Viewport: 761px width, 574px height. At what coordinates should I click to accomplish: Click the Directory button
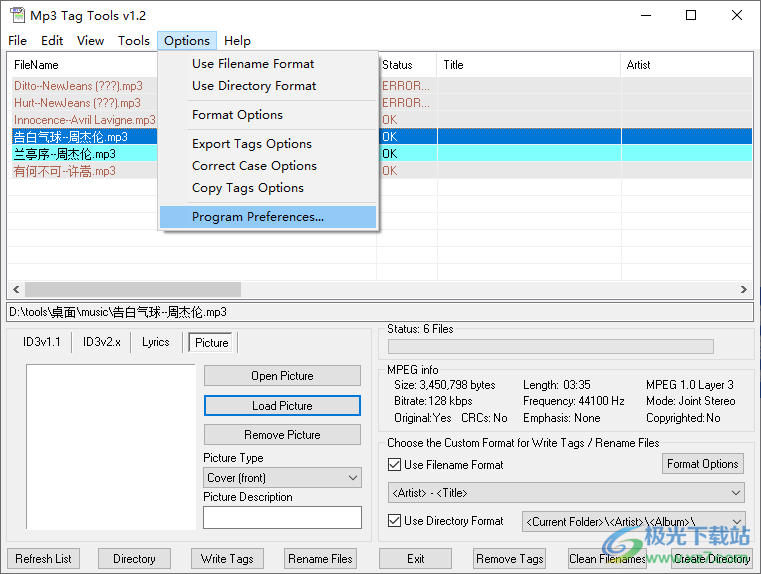134,559
